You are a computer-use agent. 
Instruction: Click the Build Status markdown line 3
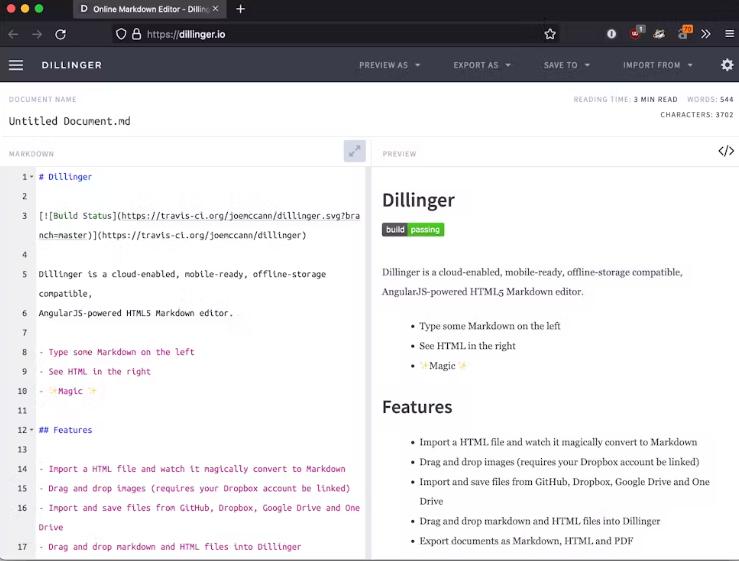[x=199, y=225]
